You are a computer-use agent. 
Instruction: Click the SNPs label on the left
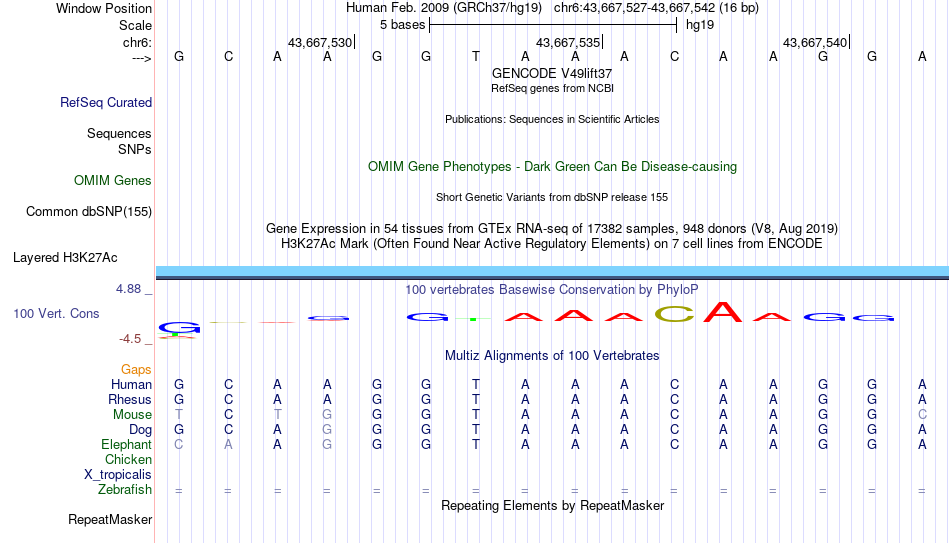coord(135,149)
